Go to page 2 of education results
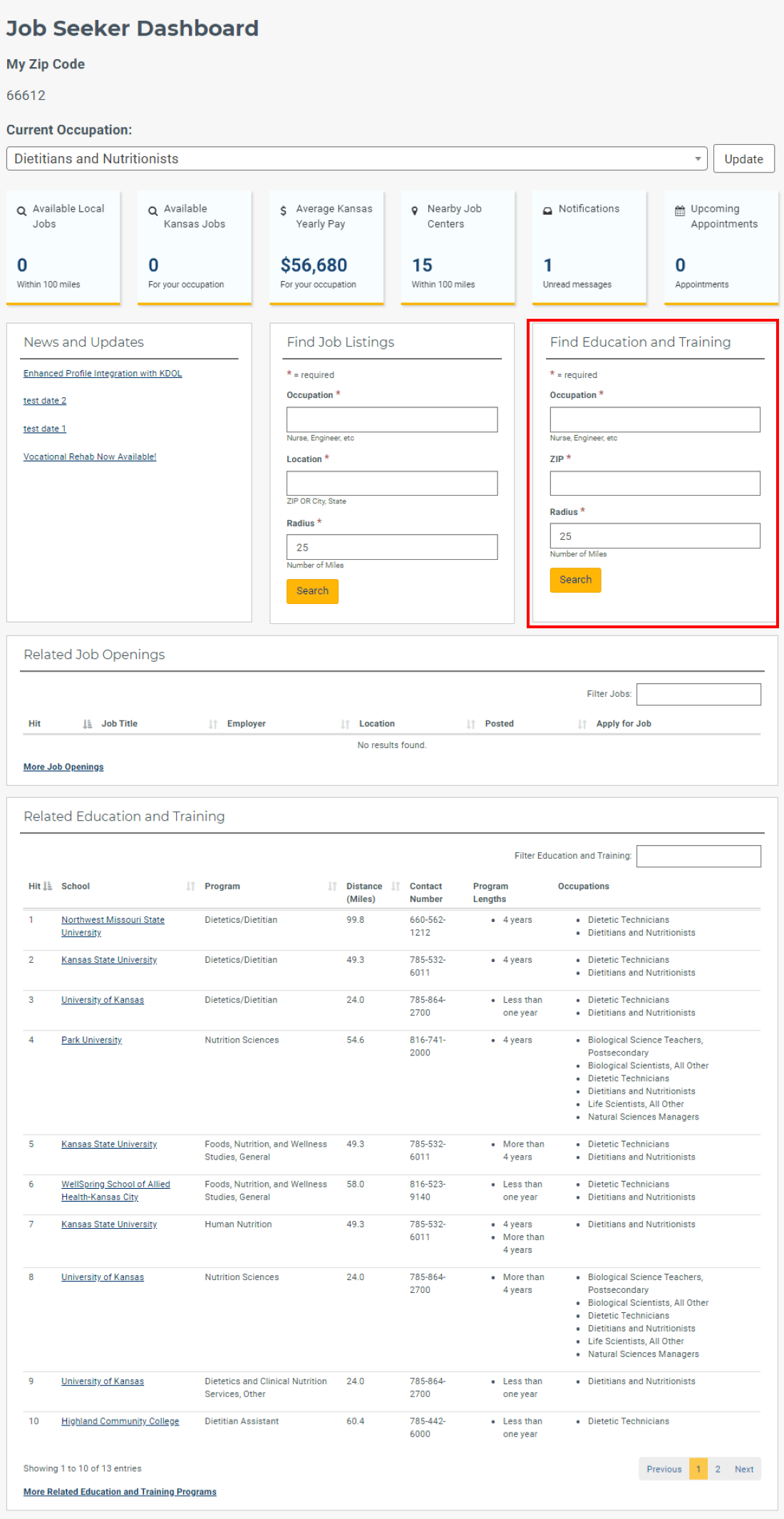The width and height of the screenshot is (784, 1519). point(718,1469)
